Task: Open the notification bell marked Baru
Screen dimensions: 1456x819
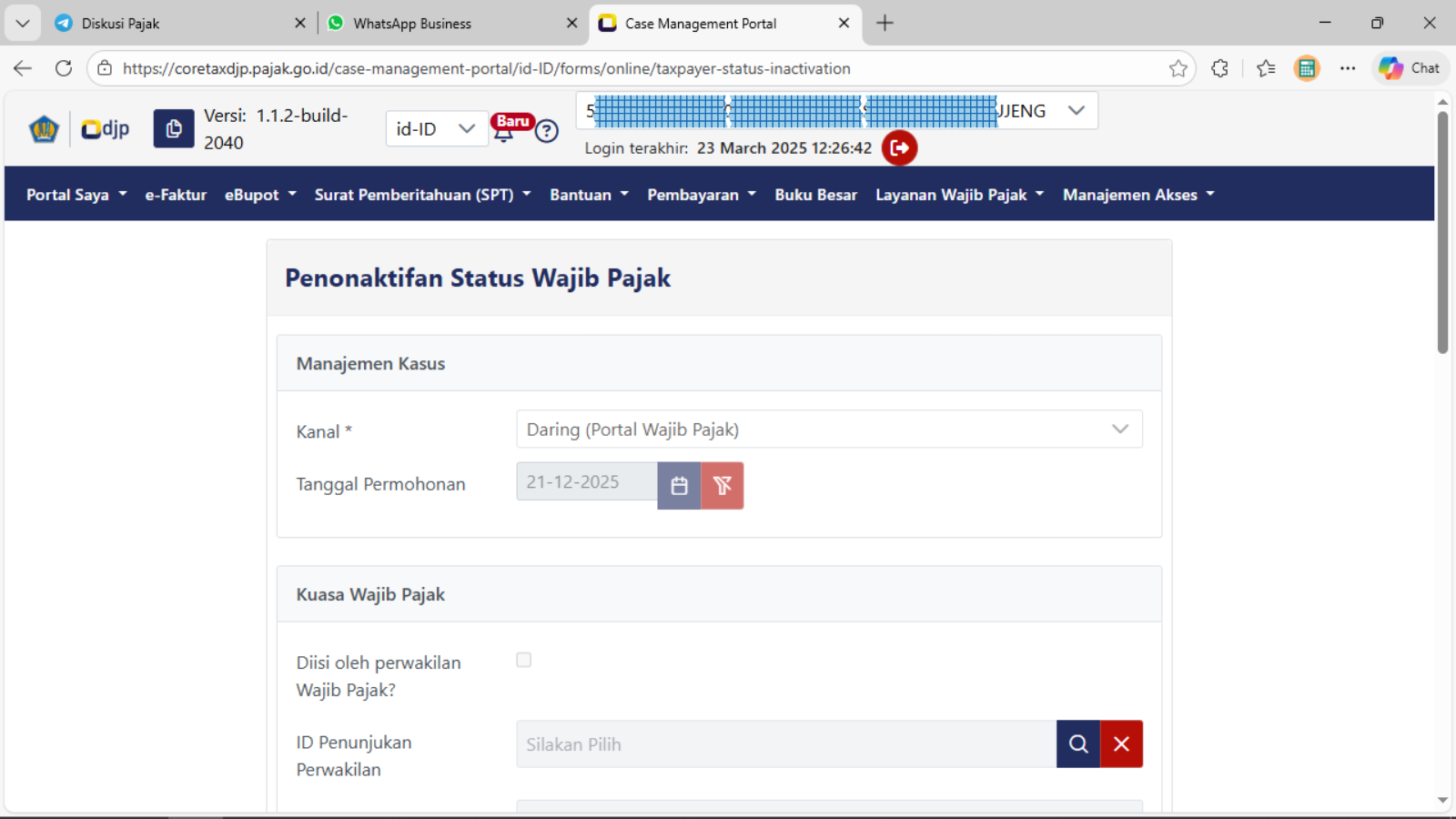Action: point(503,133)
